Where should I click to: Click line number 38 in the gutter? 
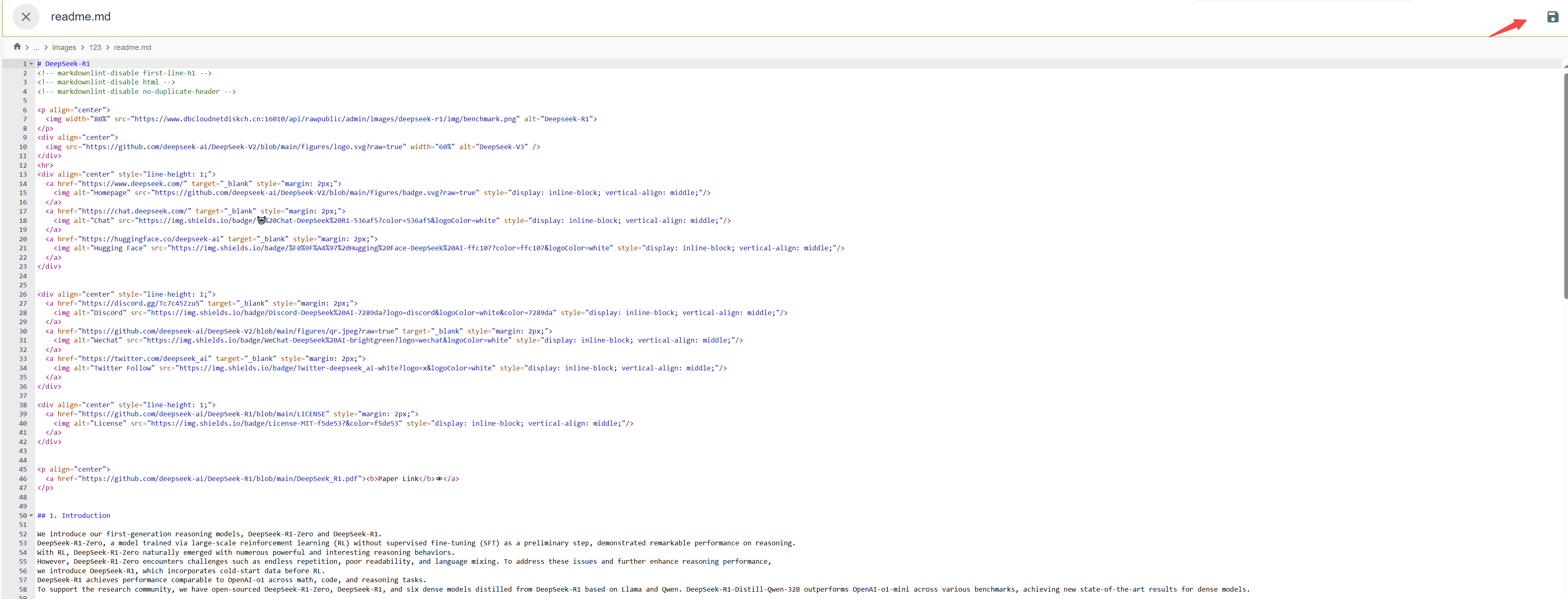point(23,405)
